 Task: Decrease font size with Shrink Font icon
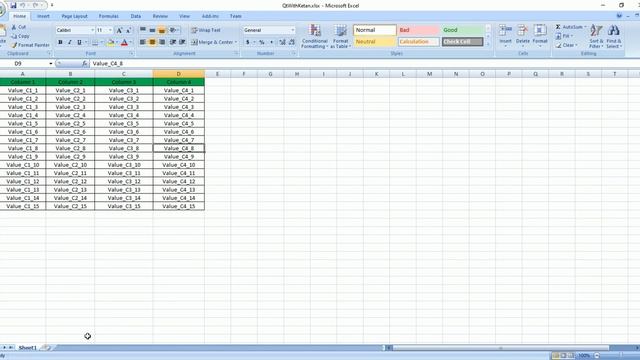(x=128, y=30)
